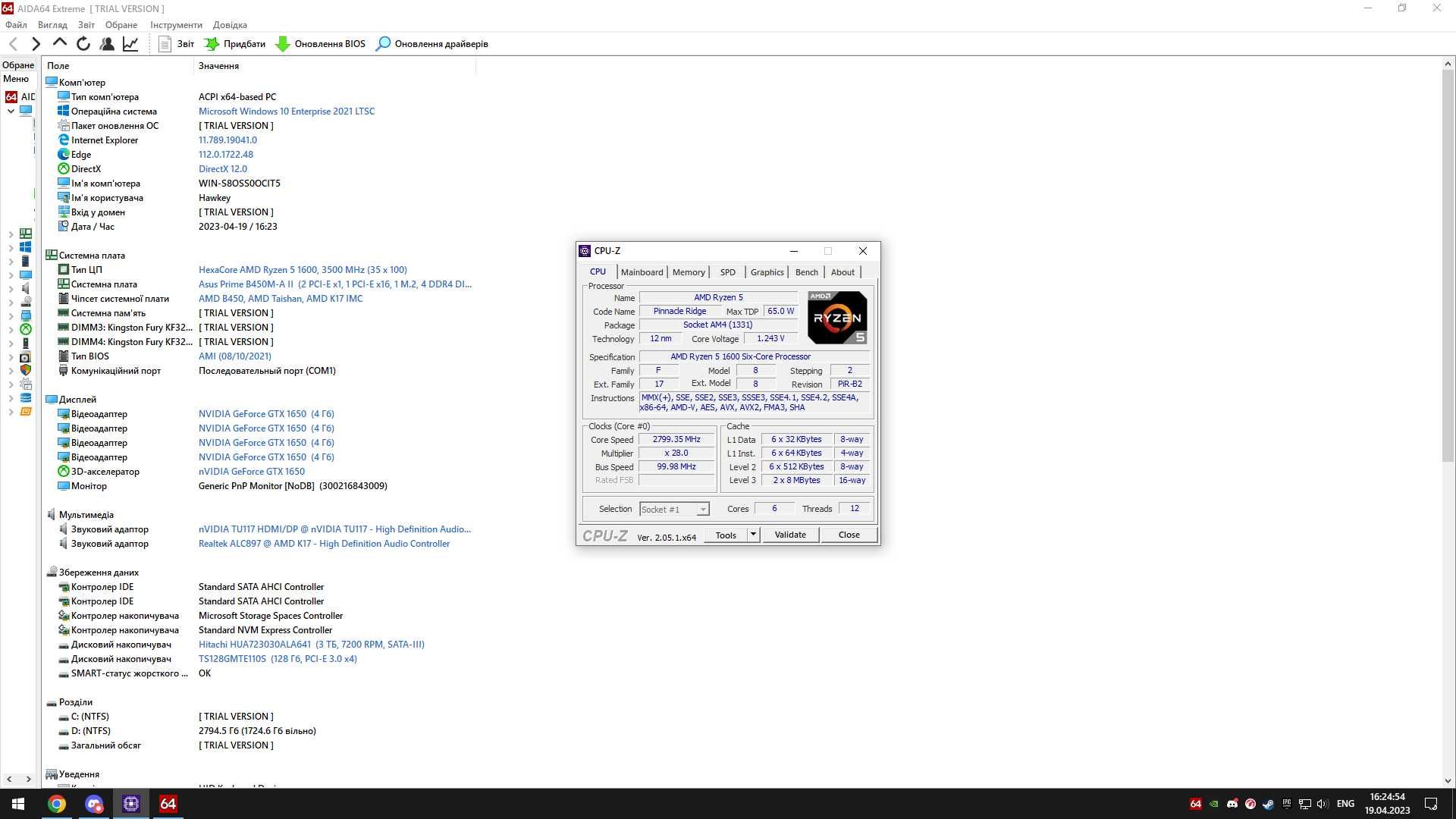
Task: Select the DirectX Xbox icon in sidebar tree
Action: point(26,329)
